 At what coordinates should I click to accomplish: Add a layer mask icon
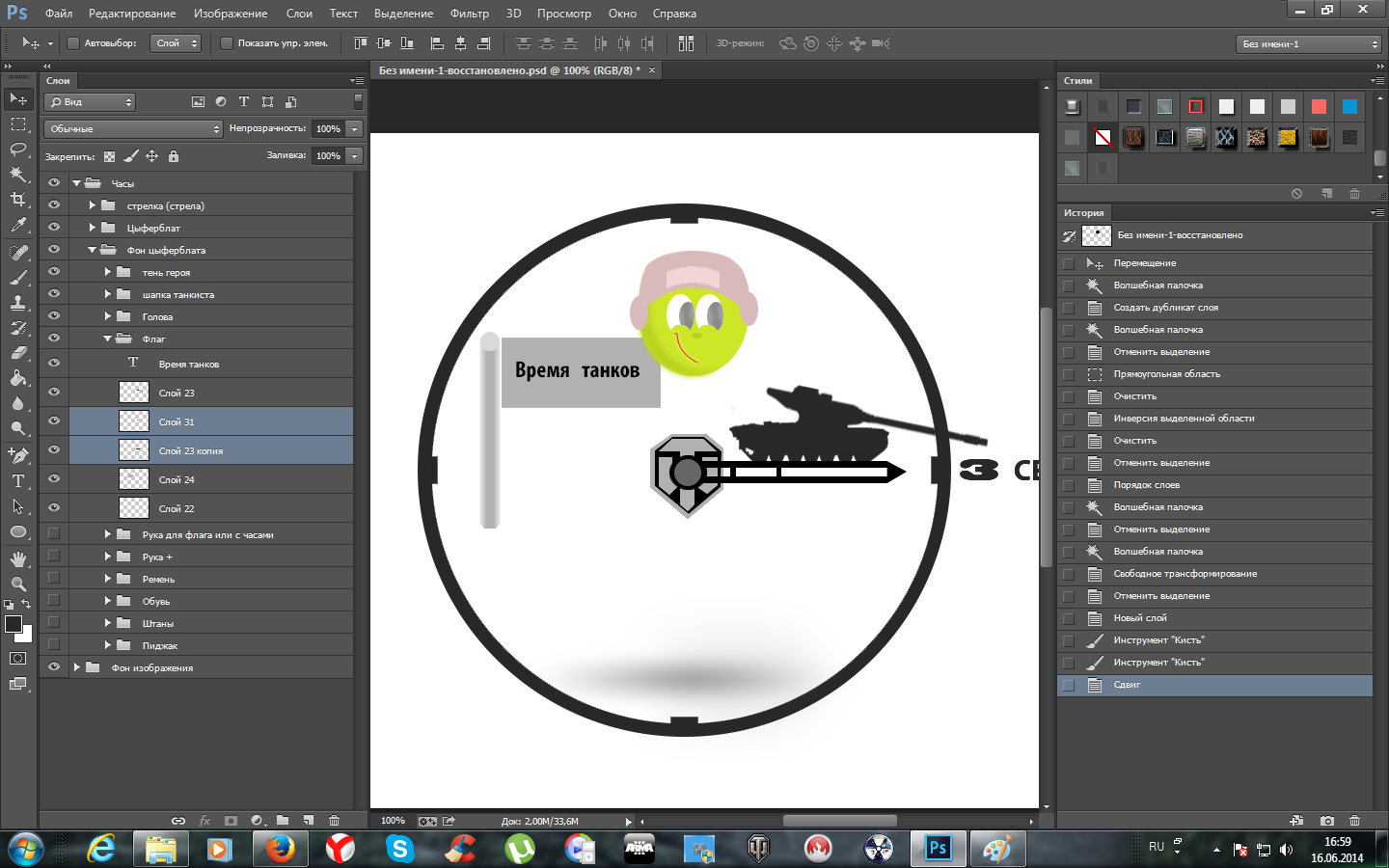231,821
